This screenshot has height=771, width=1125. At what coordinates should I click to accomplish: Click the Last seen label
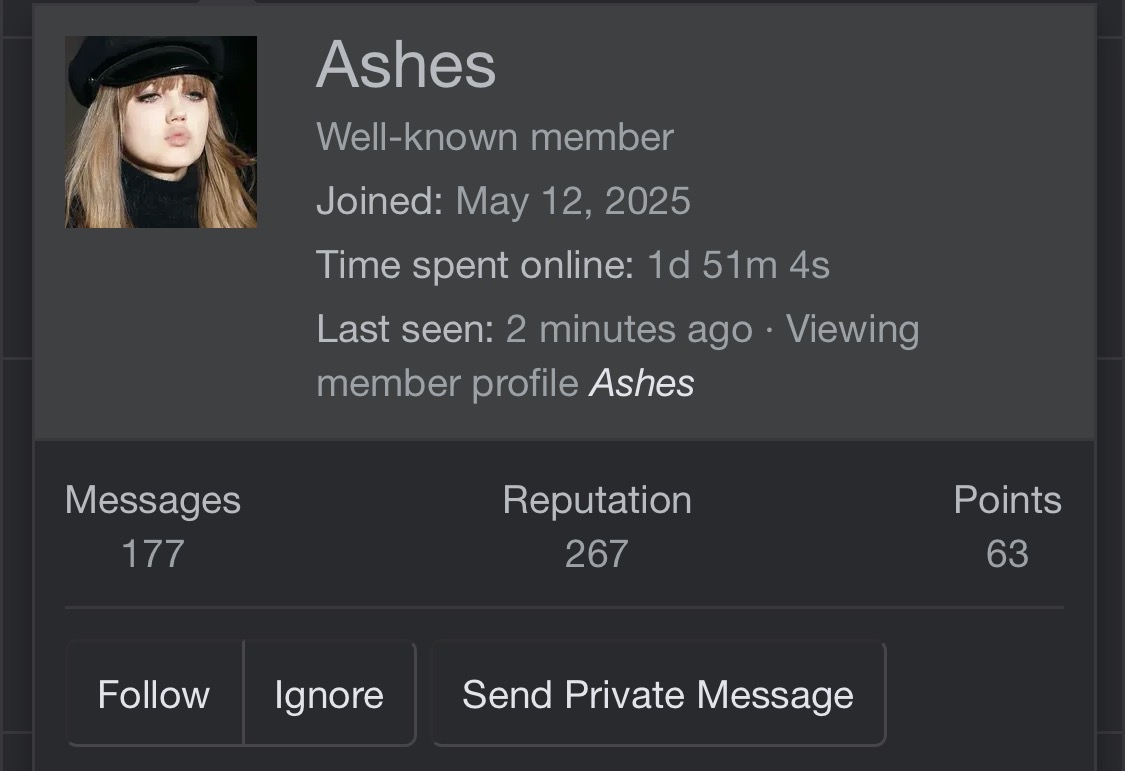[x=405, y=329]
